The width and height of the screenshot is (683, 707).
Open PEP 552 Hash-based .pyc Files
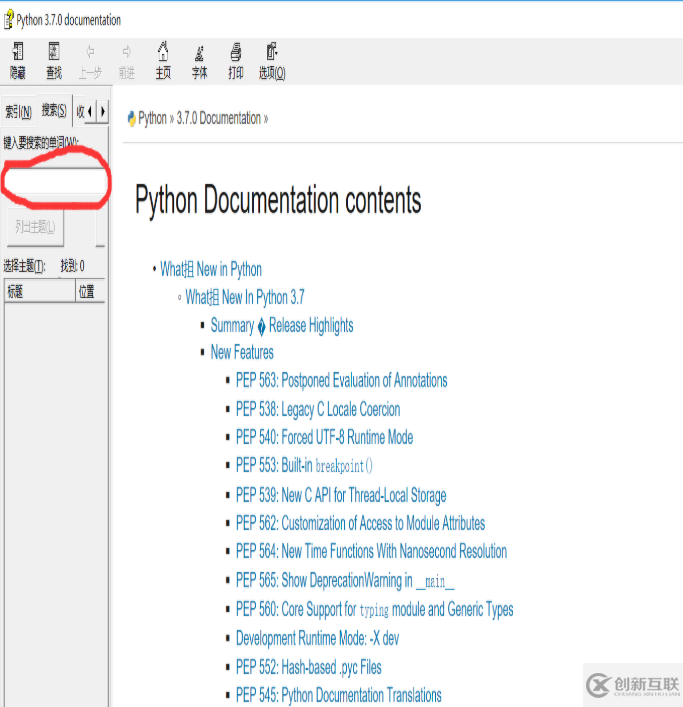(308, 667)
